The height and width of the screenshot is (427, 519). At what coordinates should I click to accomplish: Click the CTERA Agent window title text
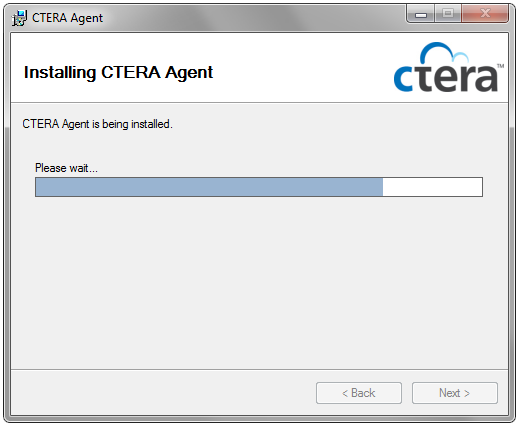[x=67, y=18]
